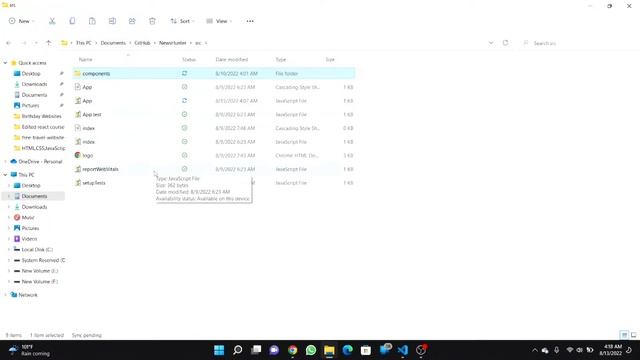The image size is (640, 360).
Task: Open taskbar Search magnifier
Action: [238, 350]
